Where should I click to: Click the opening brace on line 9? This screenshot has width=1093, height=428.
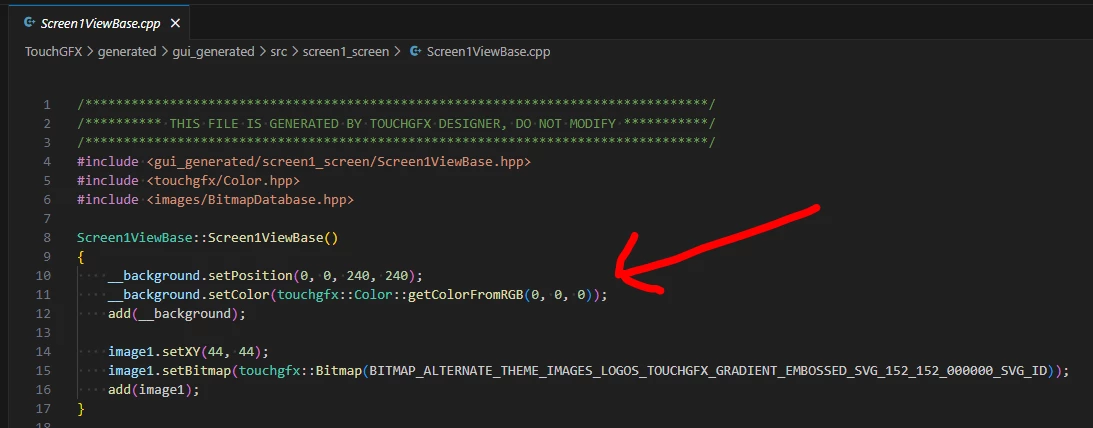click(x=81, y=257)
